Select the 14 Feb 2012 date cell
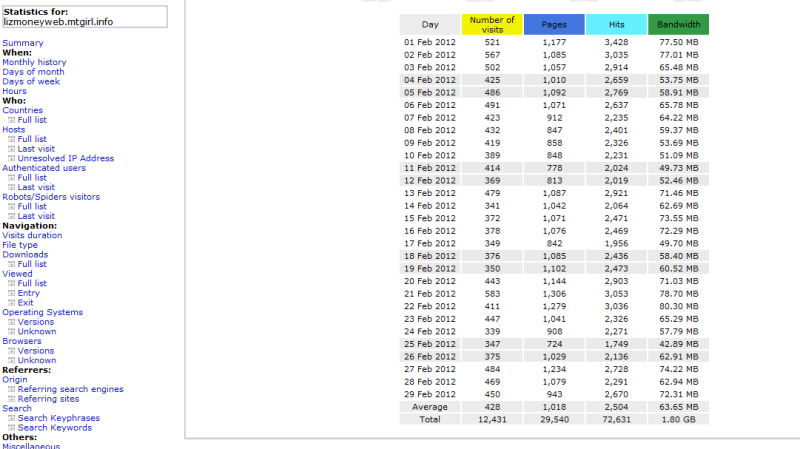 coord(430,206)
